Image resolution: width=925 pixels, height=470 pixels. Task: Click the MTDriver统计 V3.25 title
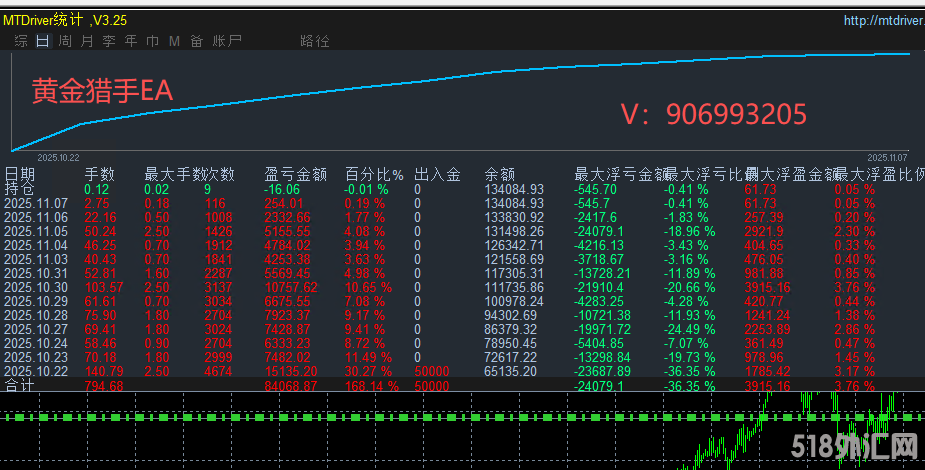click(x=65, y=20)
